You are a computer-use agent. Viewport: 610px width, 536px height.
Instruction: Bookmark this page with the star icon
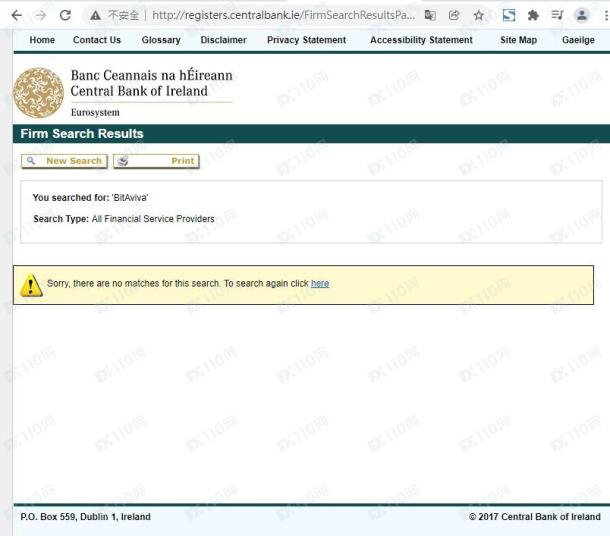pyautogui.click(x=479, y=15)
